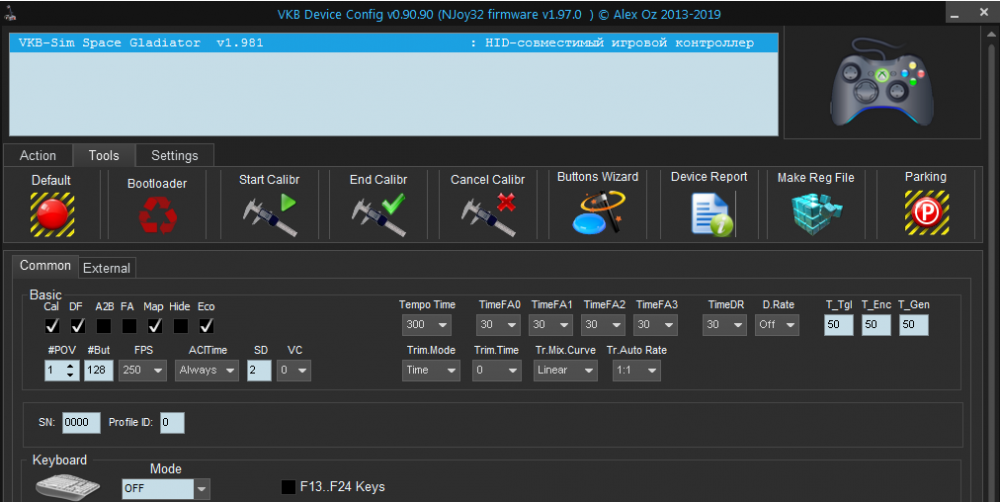Click the T_Enc input field
The height and width of the screenshot is (502, 1000).
pos(876,325)
